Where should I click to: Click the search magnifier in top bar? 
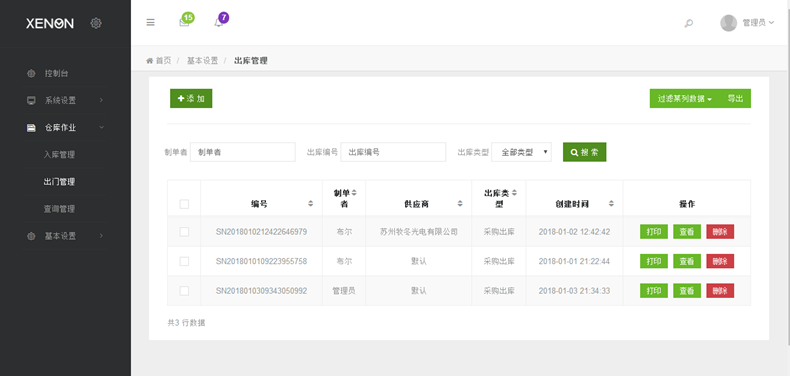(688, 23)
